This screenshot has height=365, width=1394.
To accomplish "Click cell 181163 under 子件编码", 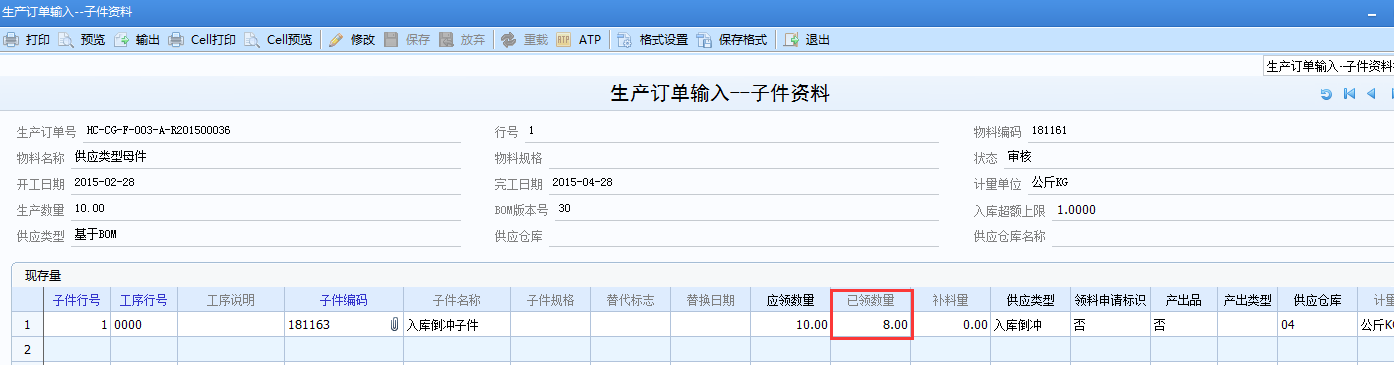I will pyautogui.click(x=344, y=325).
